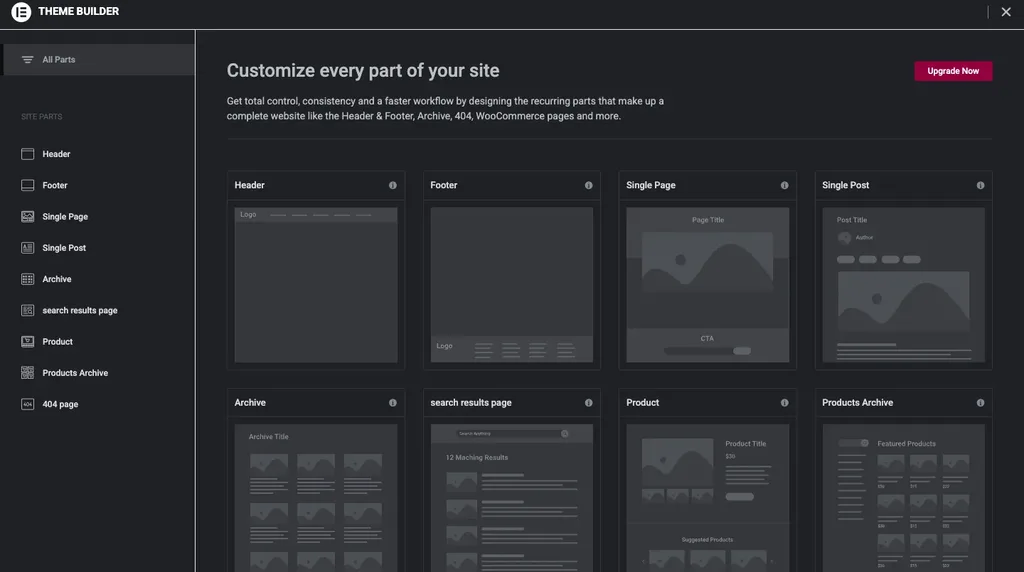
Task: Click the Products Archive card title
Action: tap(857, 403)
